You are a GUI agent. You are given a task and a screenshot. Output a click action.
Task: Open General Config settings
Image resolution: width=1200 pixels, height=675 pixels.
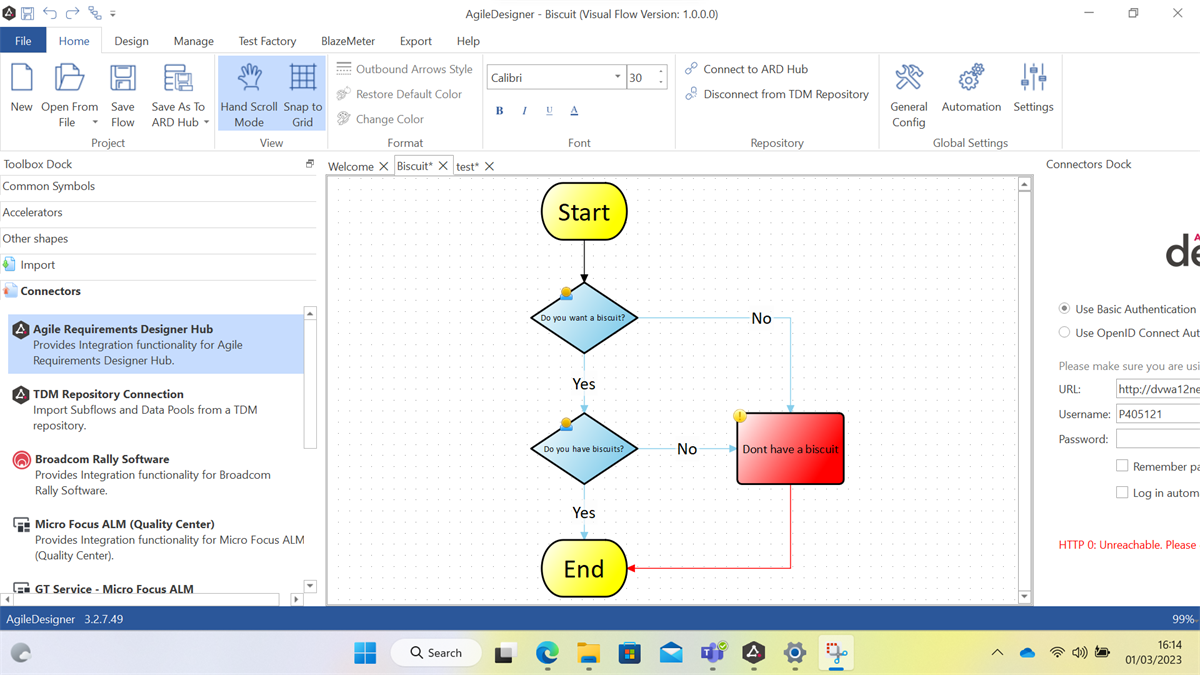tap(909, 95)
